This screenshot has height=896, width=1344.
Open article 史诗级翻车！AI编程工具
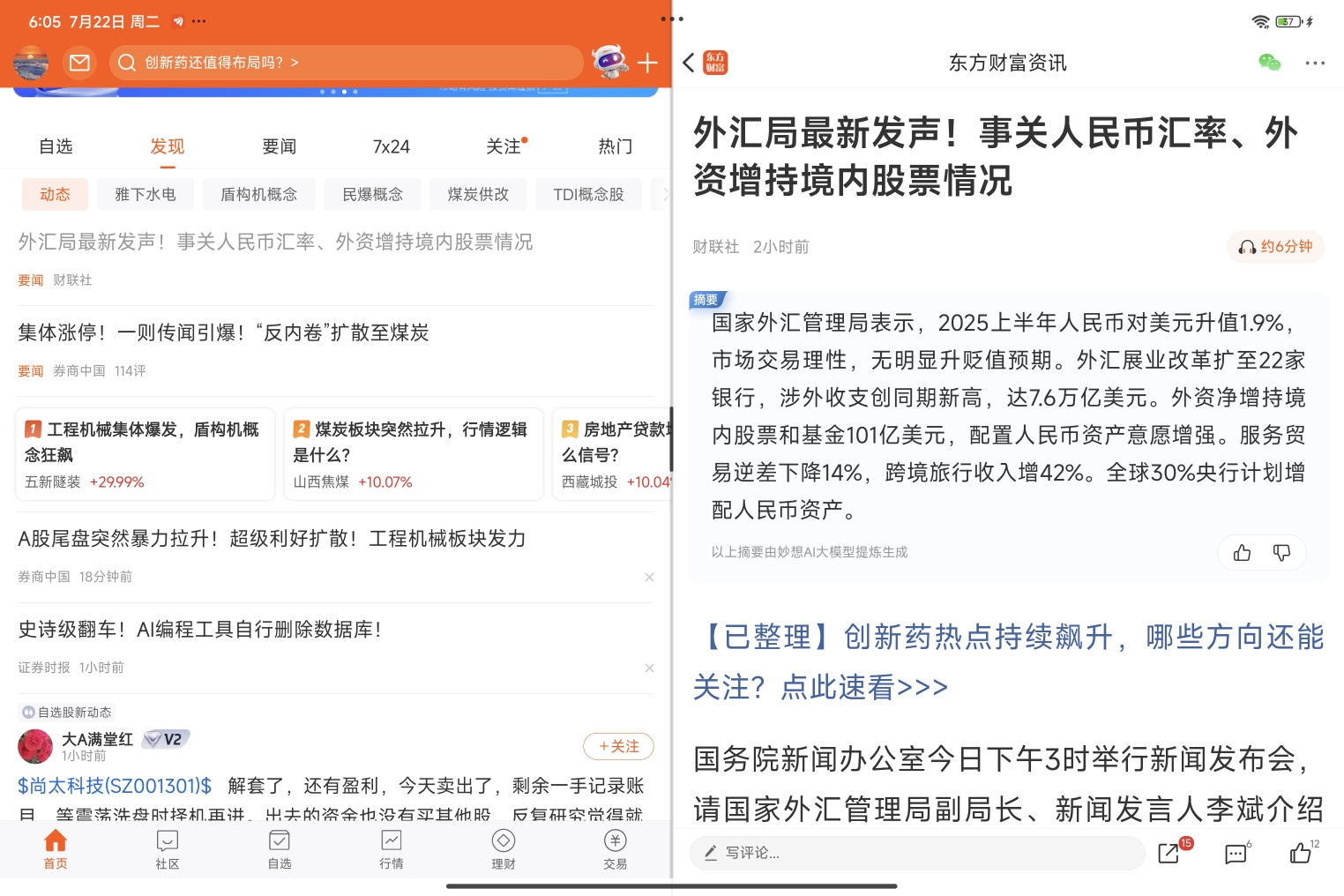(200, 630)
